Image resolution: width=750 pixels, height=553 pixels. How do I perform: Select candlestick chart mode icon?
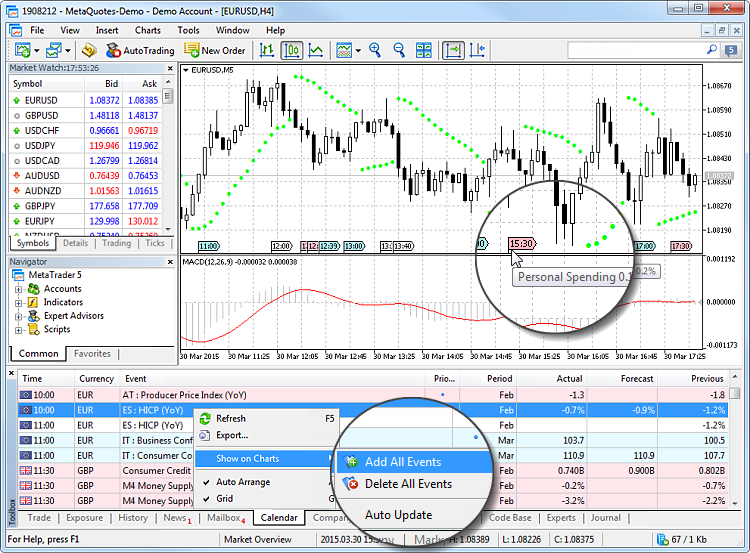tap(293, 50)
